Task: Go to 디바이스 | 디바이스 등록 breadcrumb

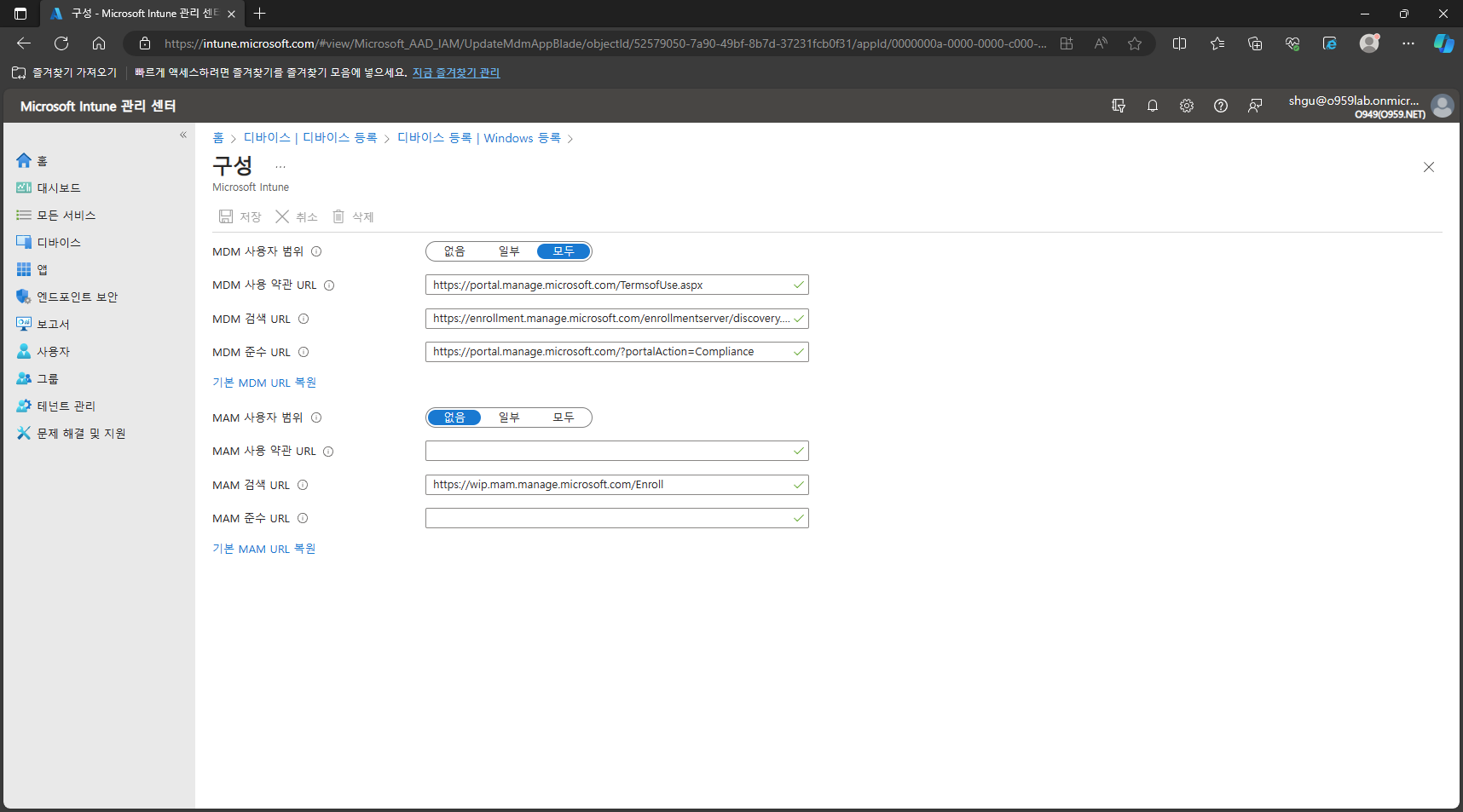Action: pos(310,138)
